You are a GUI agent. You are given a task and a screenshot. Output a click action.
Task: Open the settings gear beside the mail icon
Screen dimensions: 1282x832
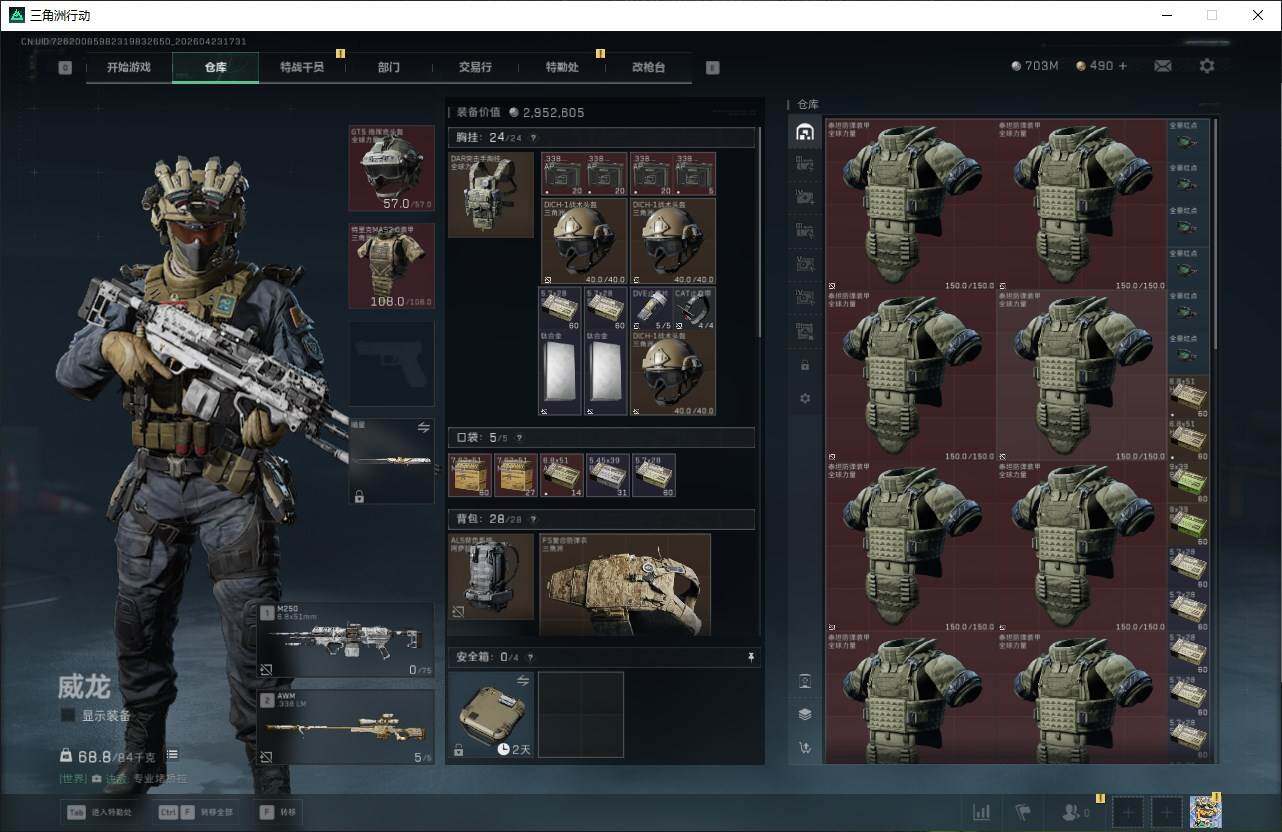[1207, 66]
